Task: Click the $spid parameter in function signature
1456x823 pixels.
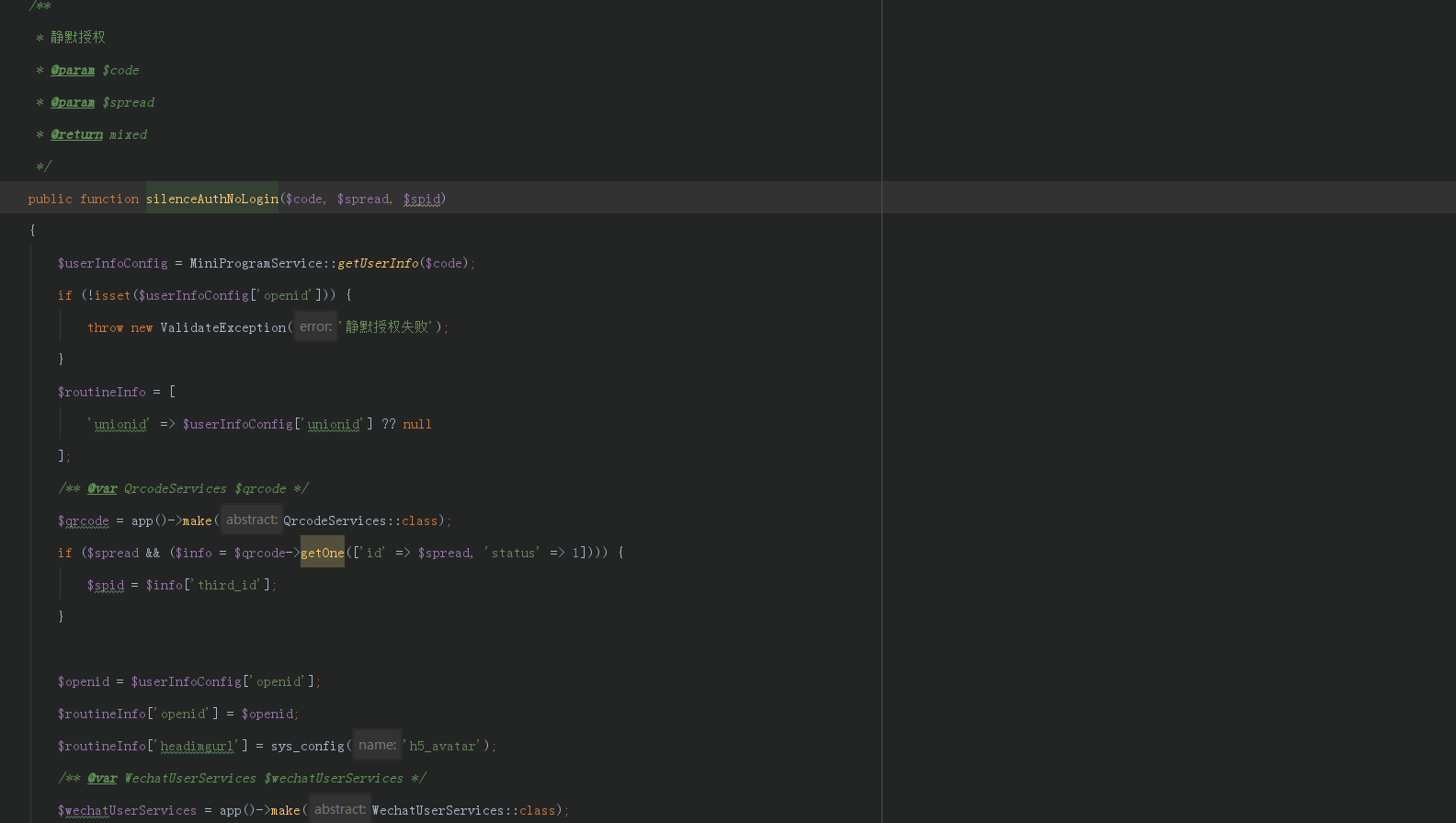Action: 422,199
